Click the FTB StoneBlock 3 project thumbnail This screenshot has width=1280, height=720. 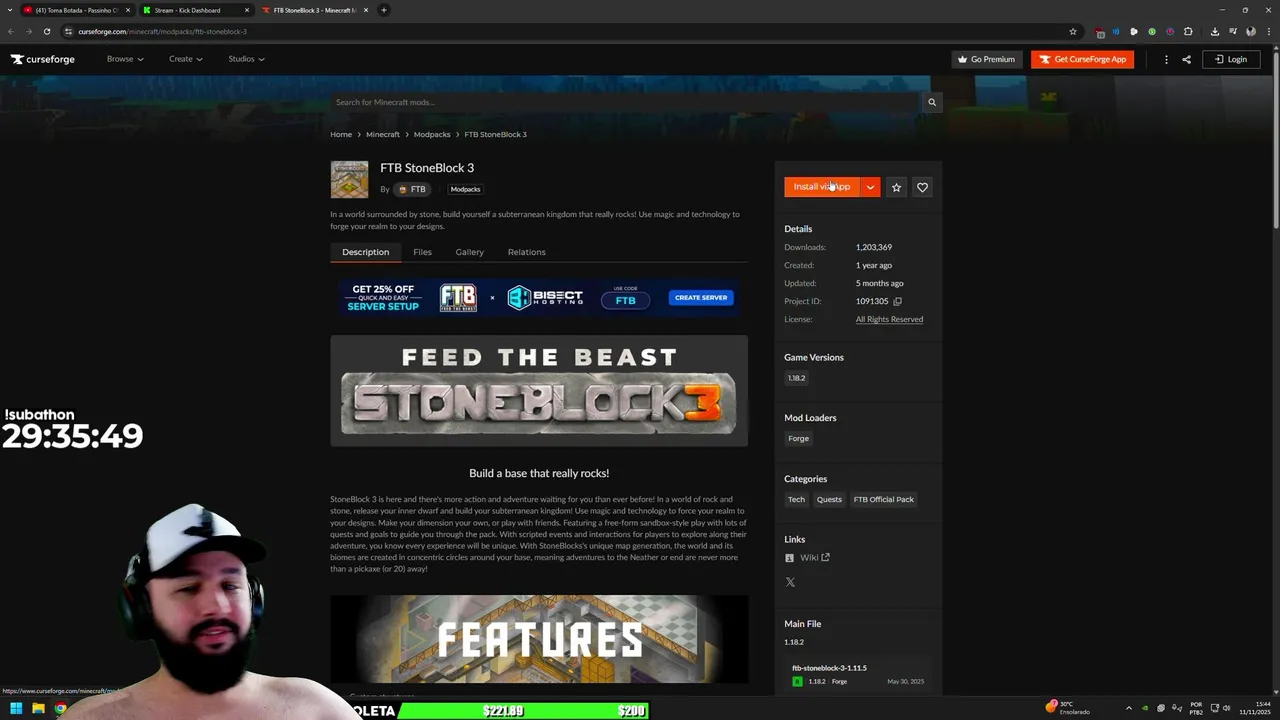click(x=349, y=180)
